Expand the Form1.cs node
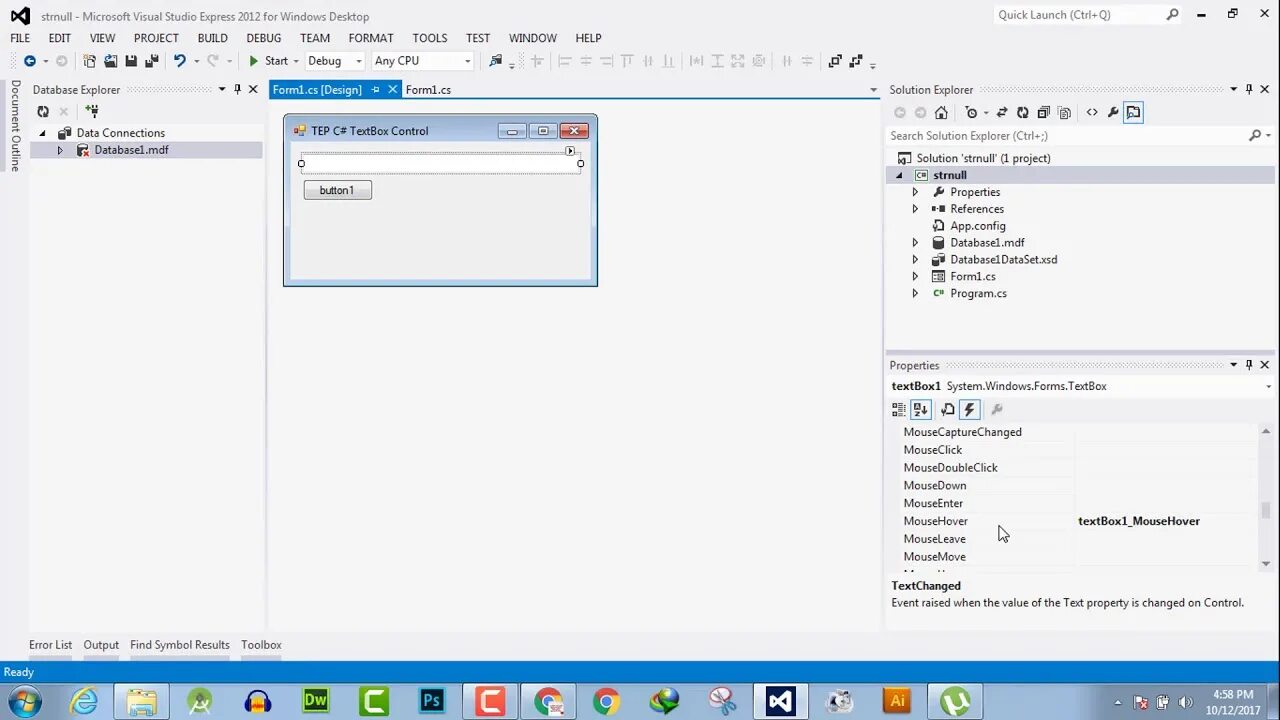The image size is (1280, 720). pyautogui.click(x=914, y=277)
